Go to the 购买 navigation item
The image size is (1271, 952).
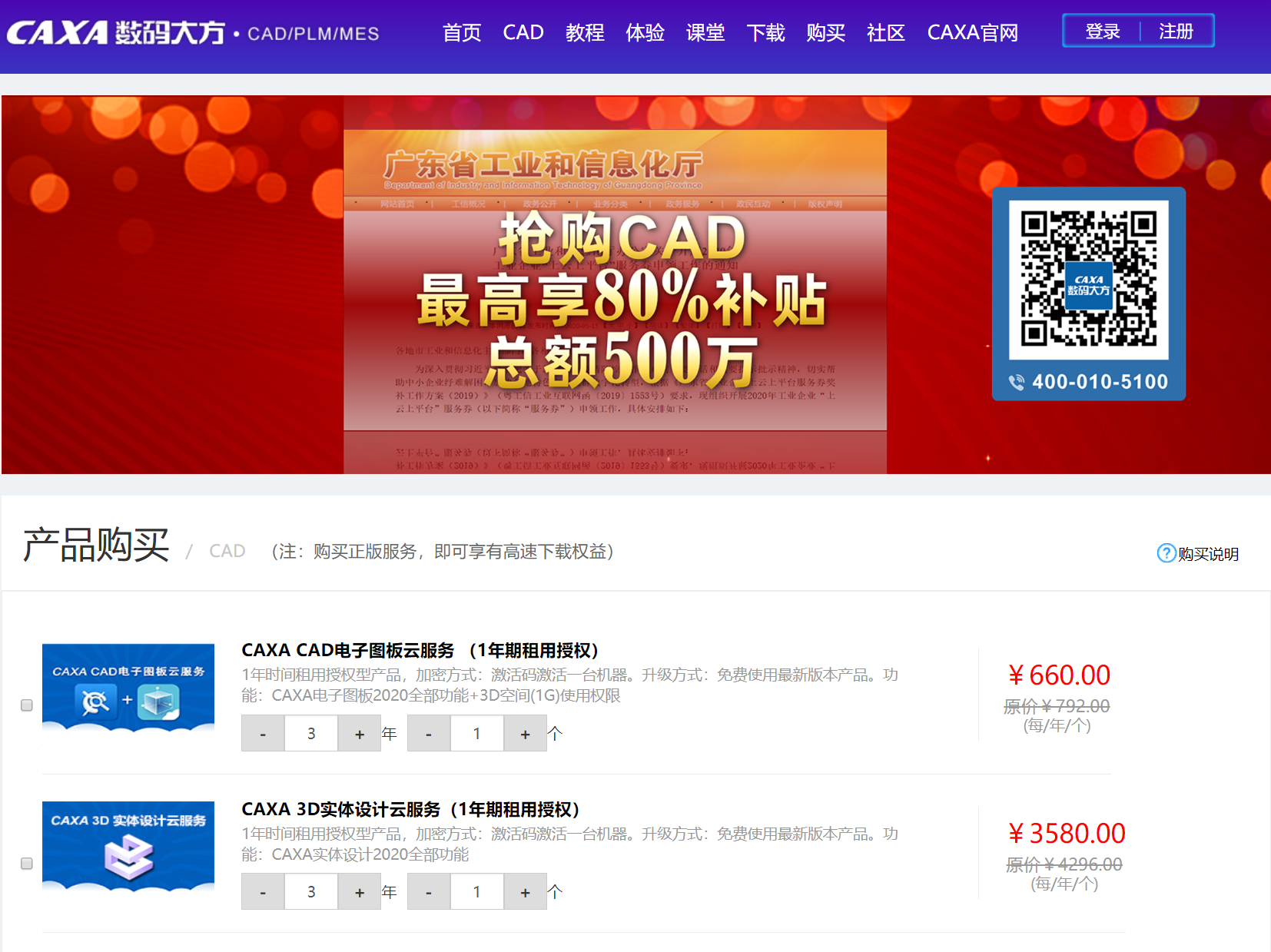(x=826, y=32)
